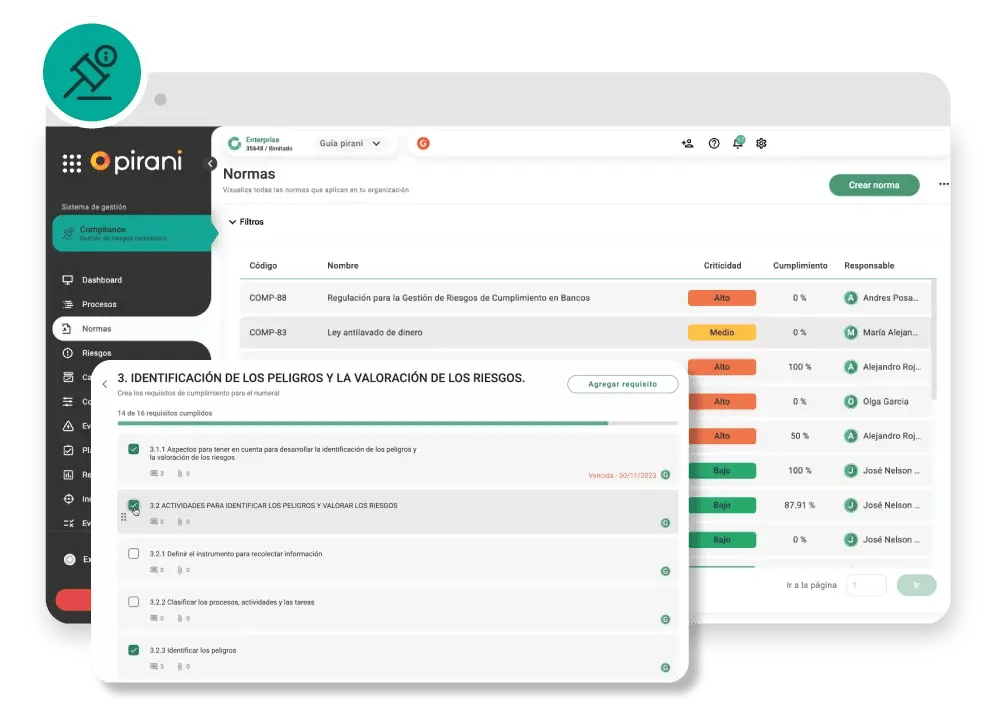The width and height of the screenshot is (1000, 720).
Task: Collapse the sidebar with the arrow handle
Action: click(x=211, y=164)
